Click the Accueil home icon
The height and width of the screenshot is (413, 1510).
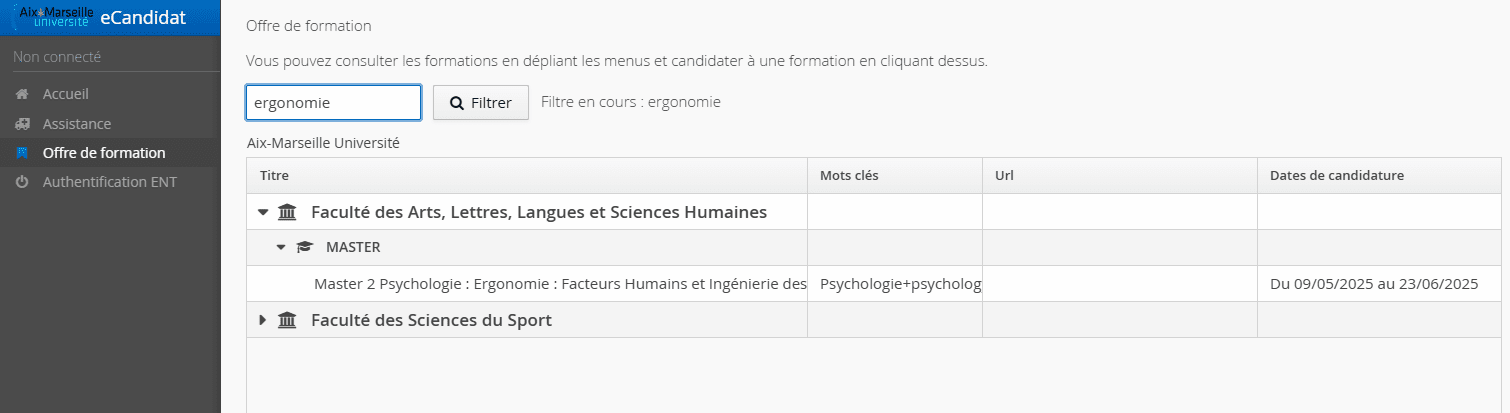coord(22,94)
